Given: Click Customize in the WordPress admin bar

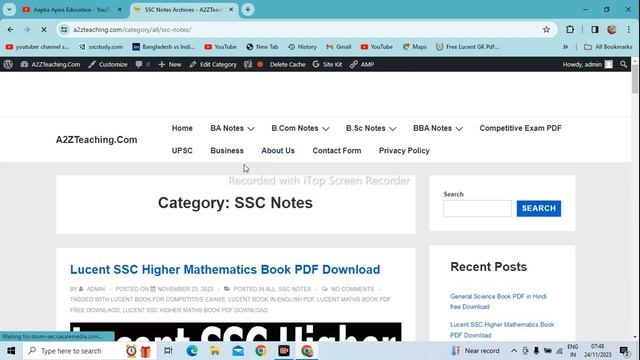Looking at the screenshot, I should coord(108,64).
